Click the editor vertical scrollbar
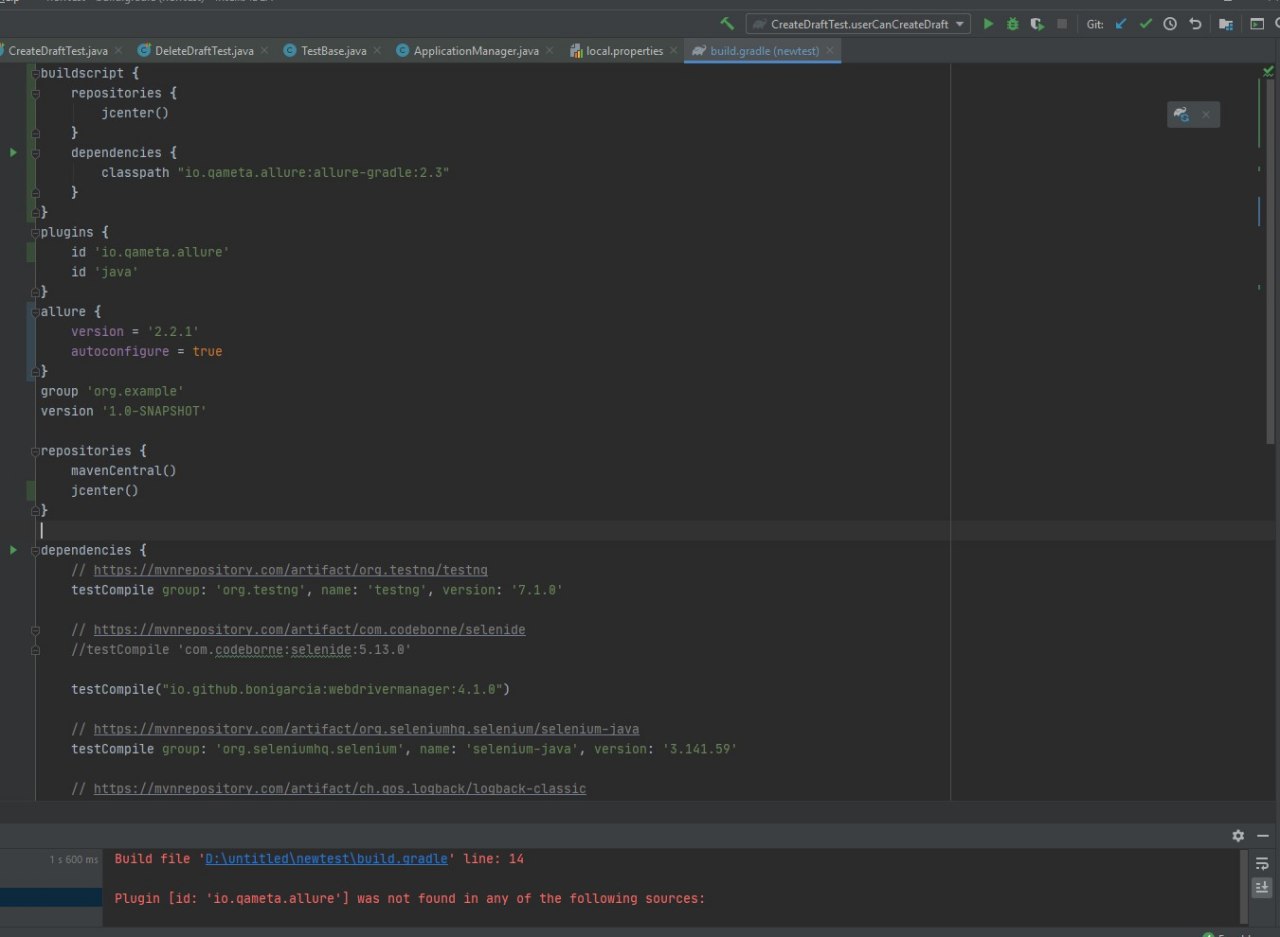 (1272, 262)
